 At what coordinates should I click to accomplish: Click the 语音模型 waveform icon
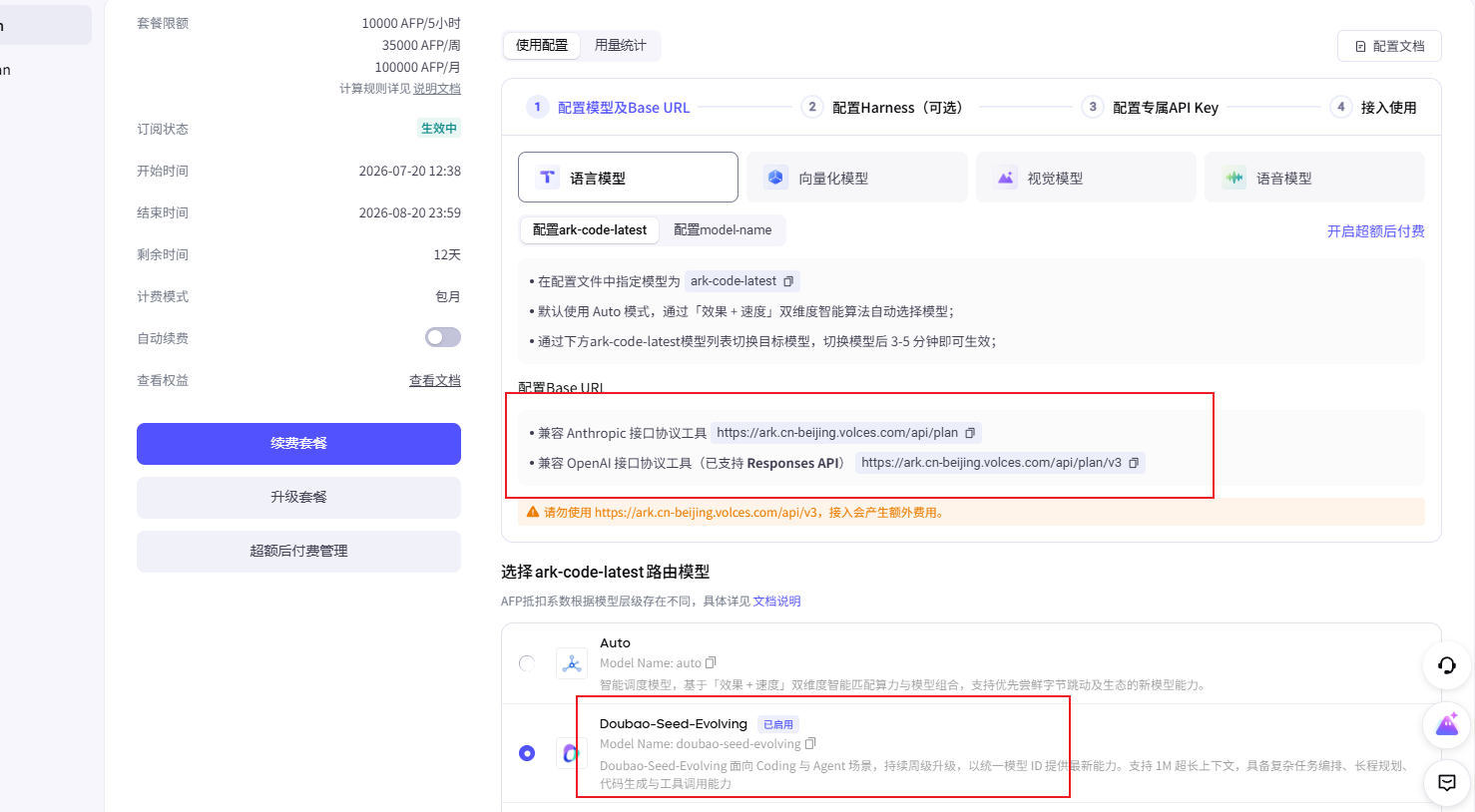[1233, 178]
